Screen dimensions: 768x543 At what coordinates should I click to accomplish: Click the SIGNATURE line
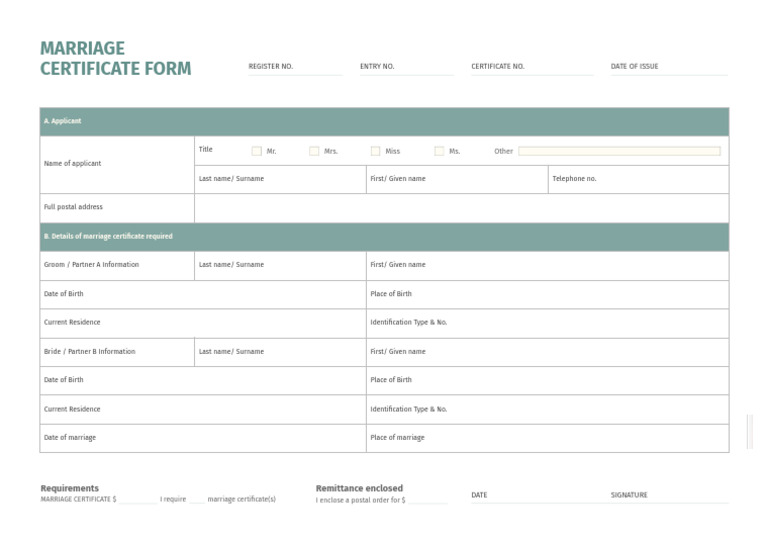tap(670, 501)
